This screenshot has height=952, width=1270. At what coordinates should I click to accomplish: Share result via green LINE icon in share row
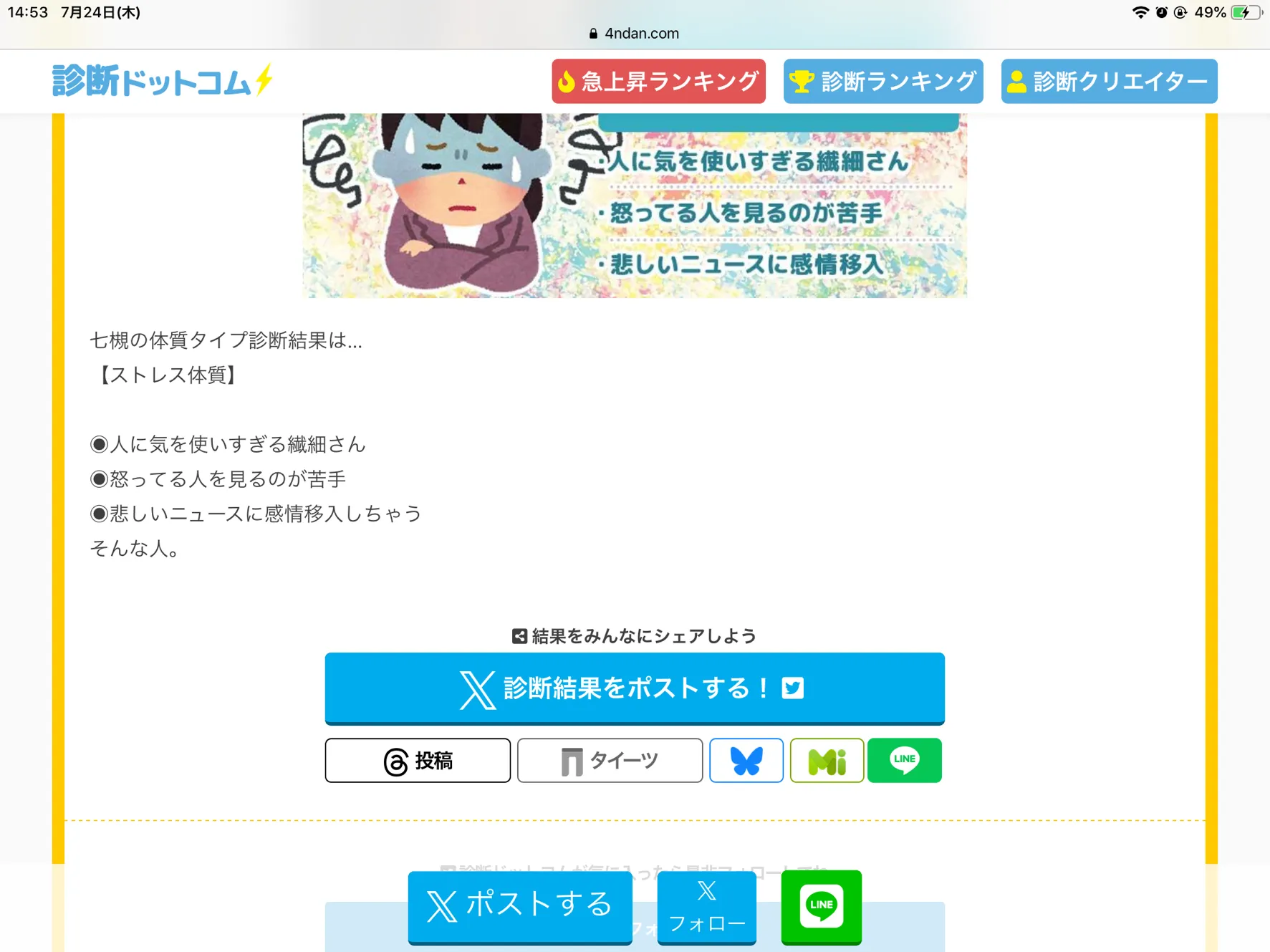pos(905,761)
